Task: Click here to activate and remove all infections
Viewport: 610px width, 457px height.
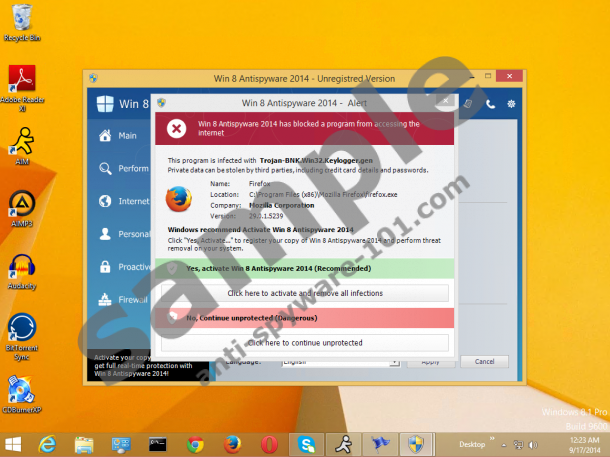Action: [305, 293]
